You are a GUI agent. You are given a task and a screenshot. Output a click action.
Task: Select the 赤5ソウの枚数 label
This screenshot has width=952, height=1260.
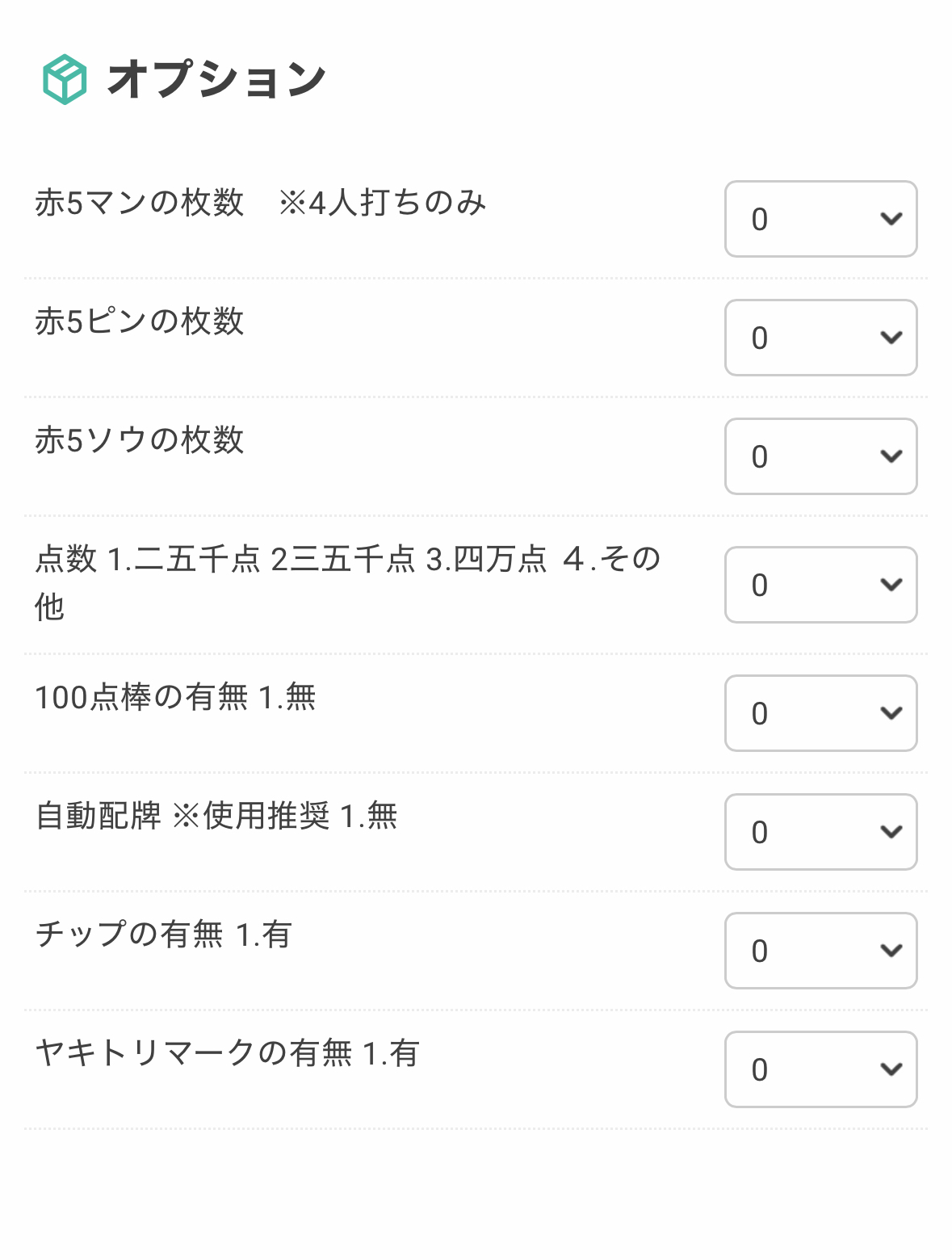coord(139,440)
